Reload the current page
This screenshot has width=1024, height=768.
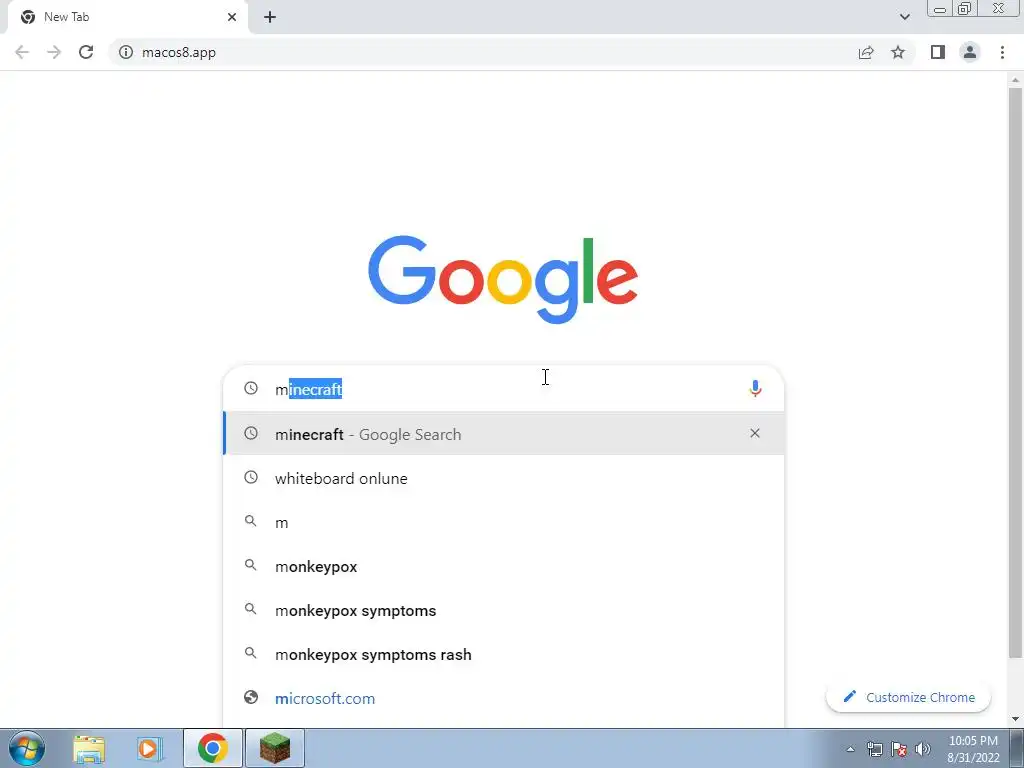coord(86,52)
